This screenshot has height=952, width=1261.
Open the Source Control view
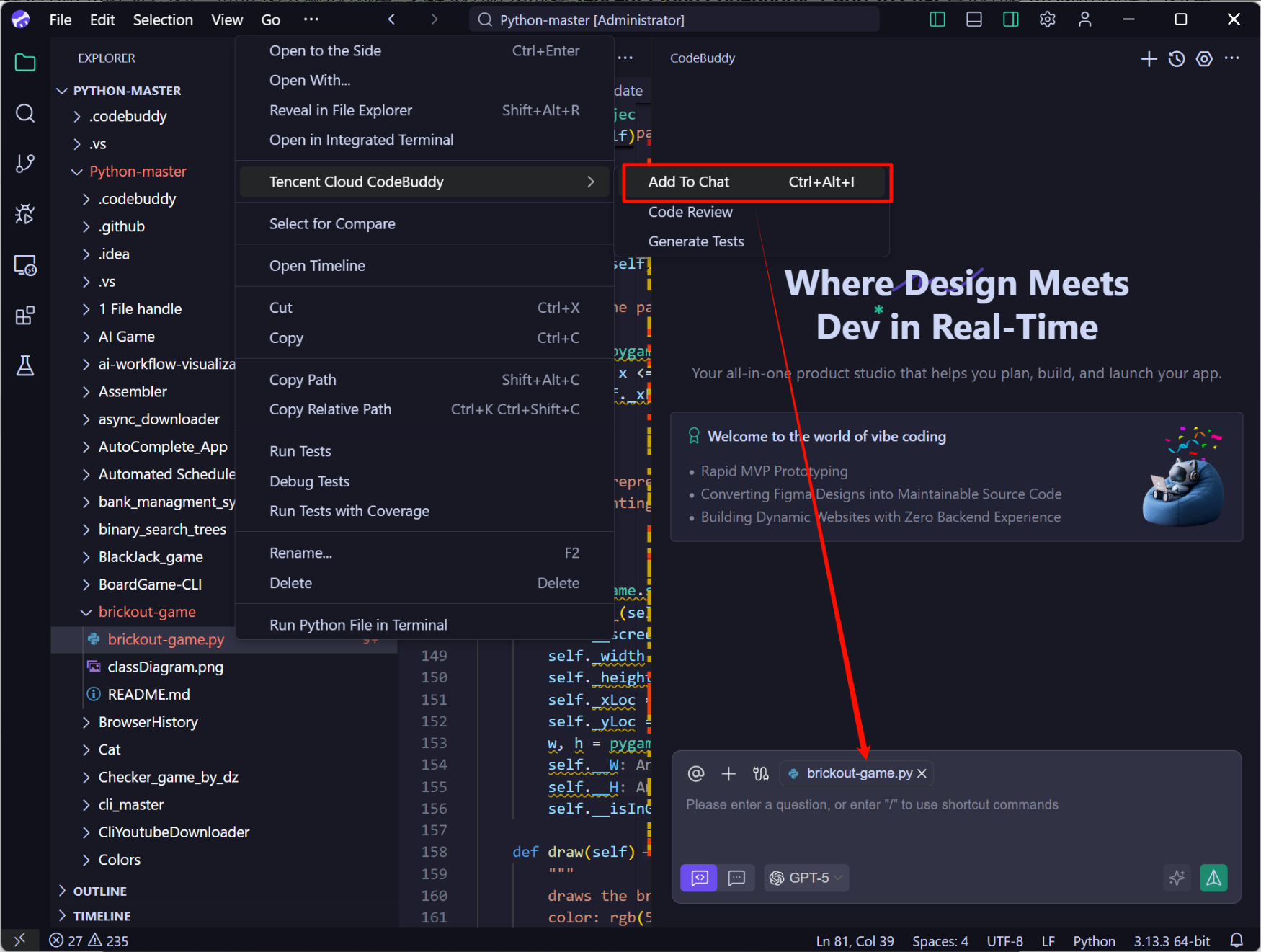(x=25, y=164)
